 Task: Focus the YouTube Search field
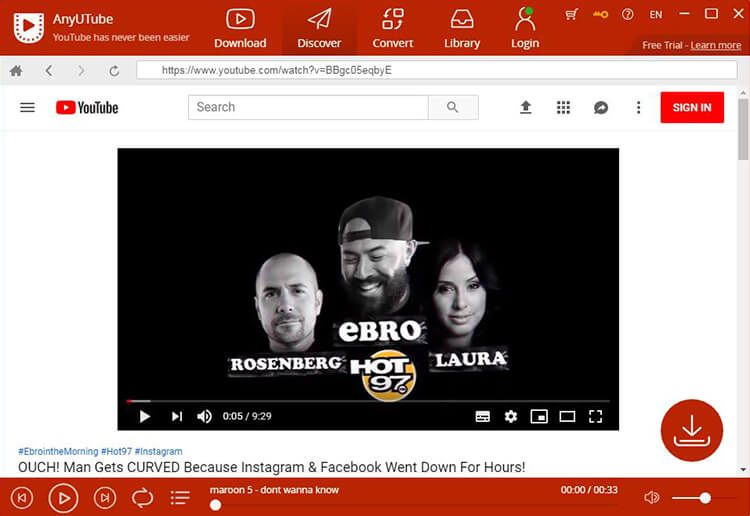click(x=309, y=107)
